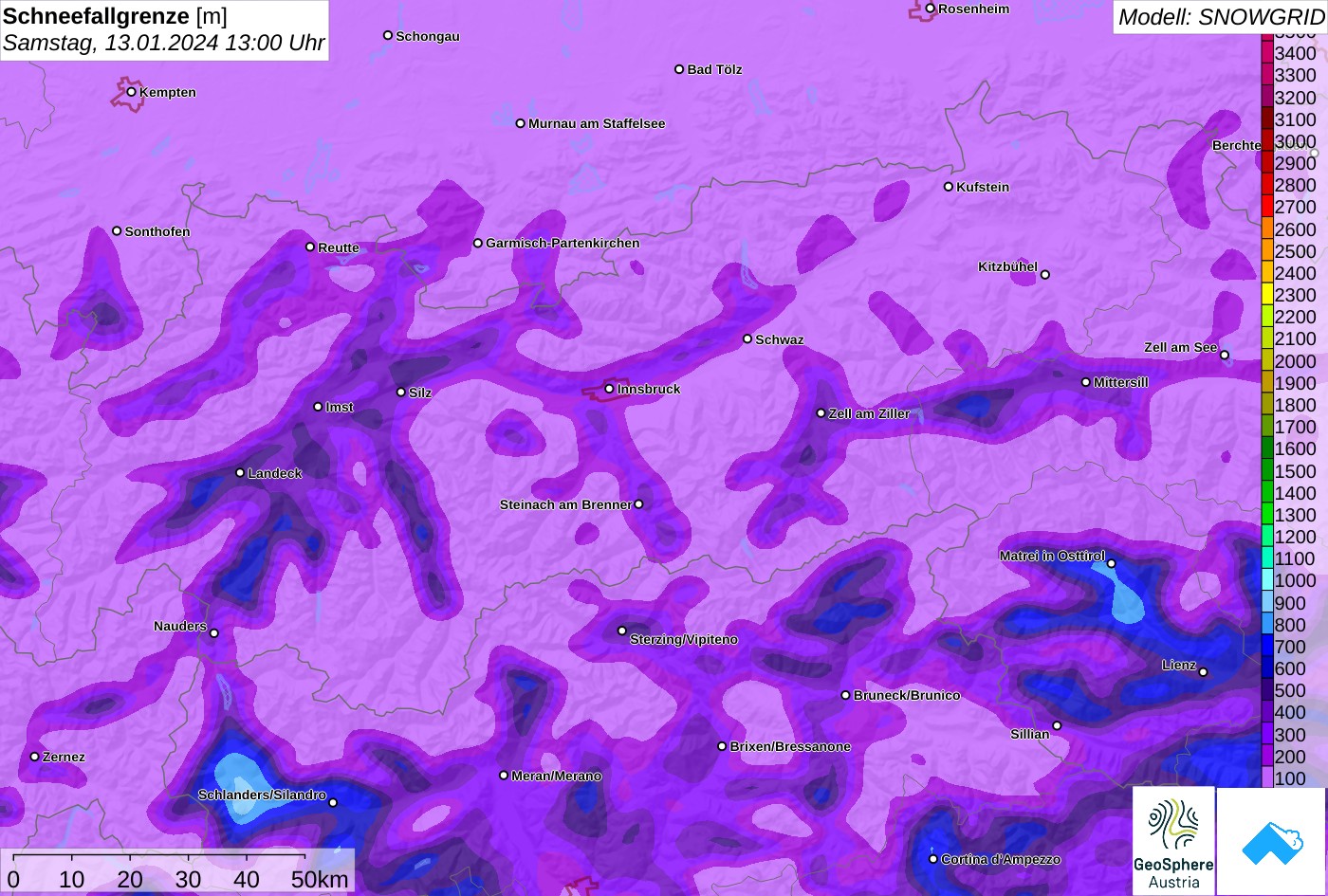Click the "Bruneck/Brunico" town label
The height and width of the screenshot is (896, 1328).
tap(907, 695)
